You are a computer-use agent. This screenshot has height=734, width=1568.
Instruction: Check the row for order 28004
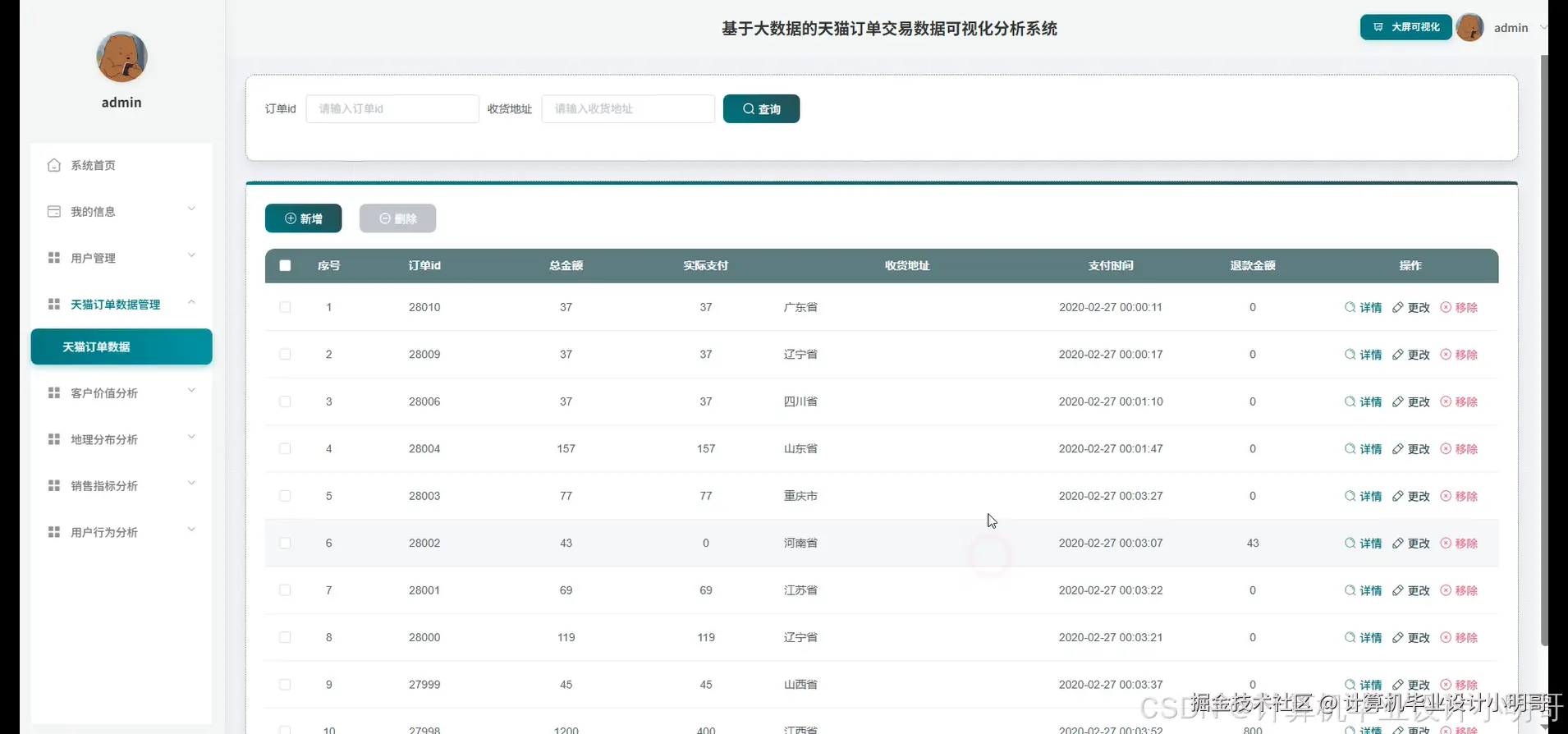pyautogui.click(x=285, y=449)
